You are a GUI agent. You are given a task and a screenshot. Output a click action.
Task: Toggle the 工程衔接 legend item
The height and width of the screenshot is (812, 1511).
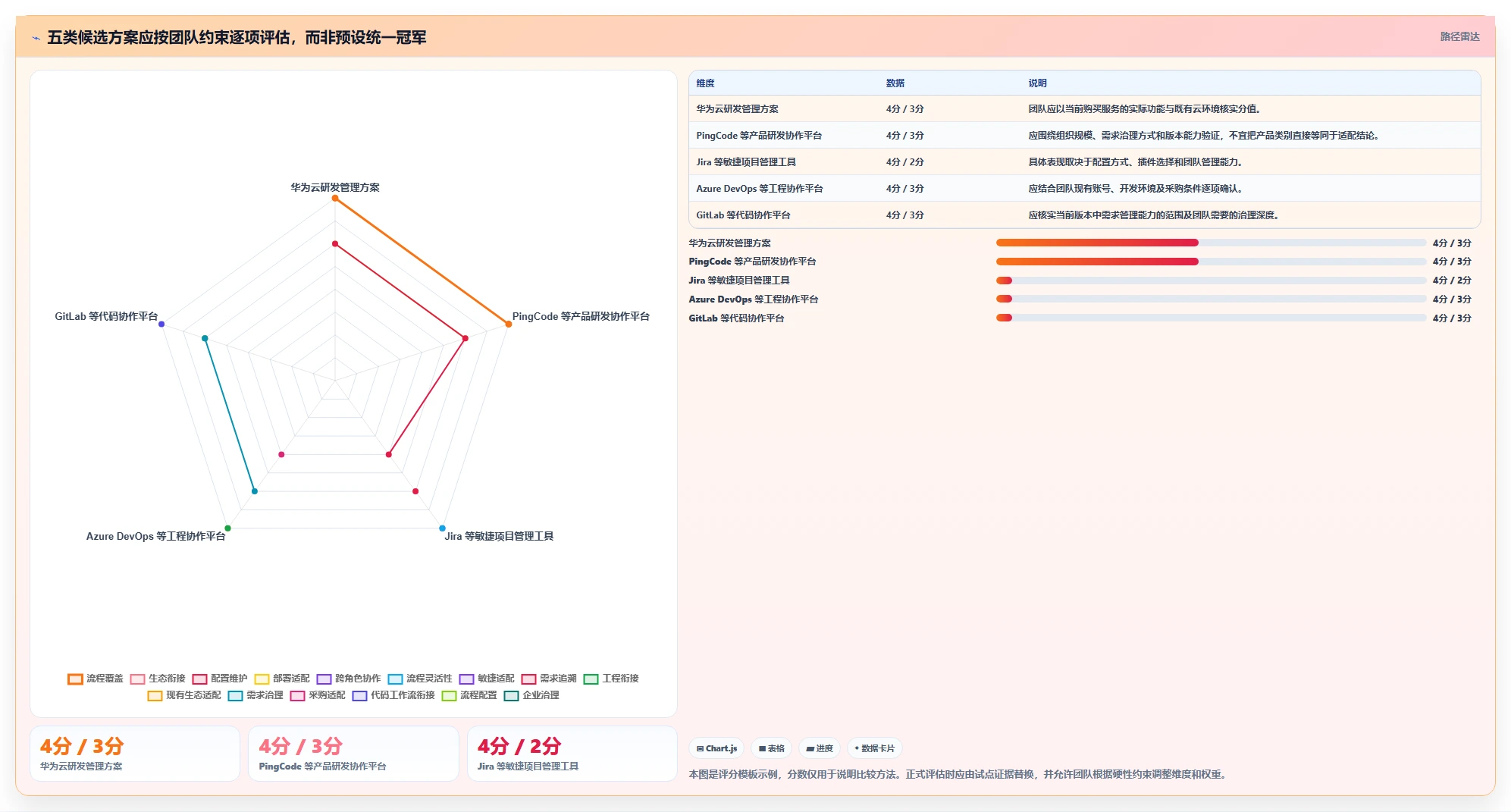[611, 679]
